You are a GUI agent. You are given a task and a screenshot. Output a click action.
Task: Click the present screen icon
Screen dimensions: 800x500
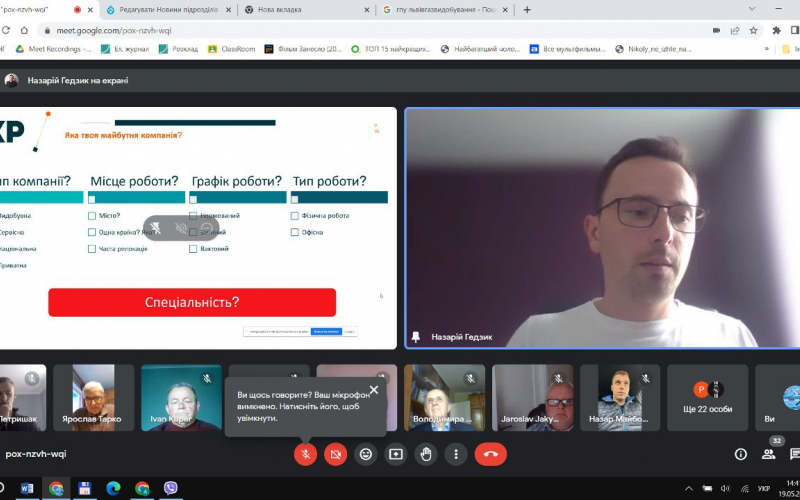[x=396, y=454]
